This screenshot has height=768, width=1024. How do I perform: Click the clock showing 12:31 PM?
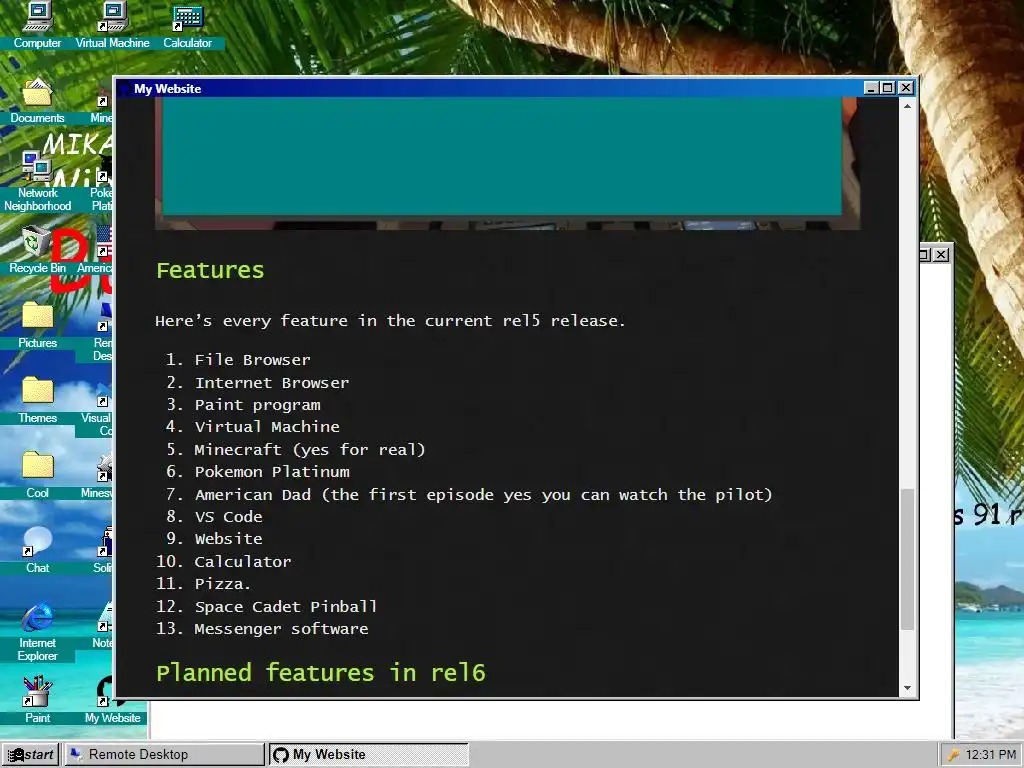coord(990,754)
